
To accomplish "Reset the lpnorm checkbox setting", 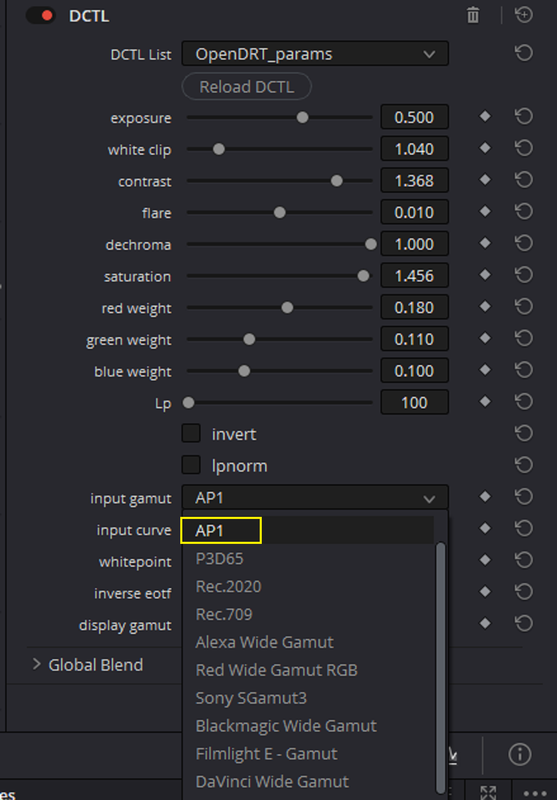I will (524, 465).
